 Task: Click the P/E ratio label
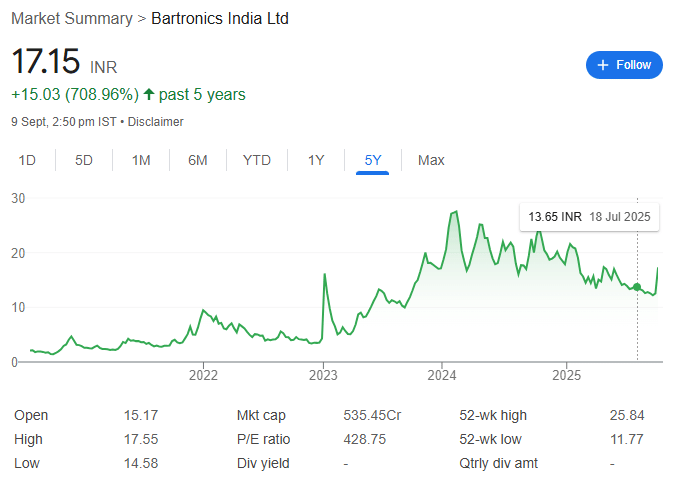263,439
